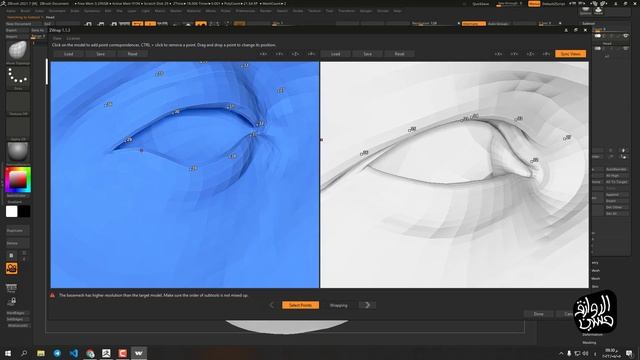Click Save button above the white target view
The image size is (640, 360).
367,54
